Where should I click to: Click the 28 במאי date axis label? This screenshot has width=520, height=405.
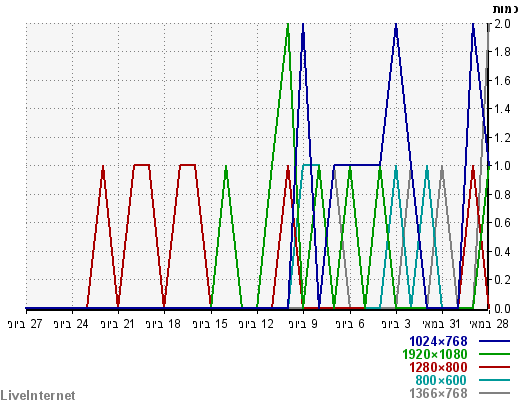point(489,324)
